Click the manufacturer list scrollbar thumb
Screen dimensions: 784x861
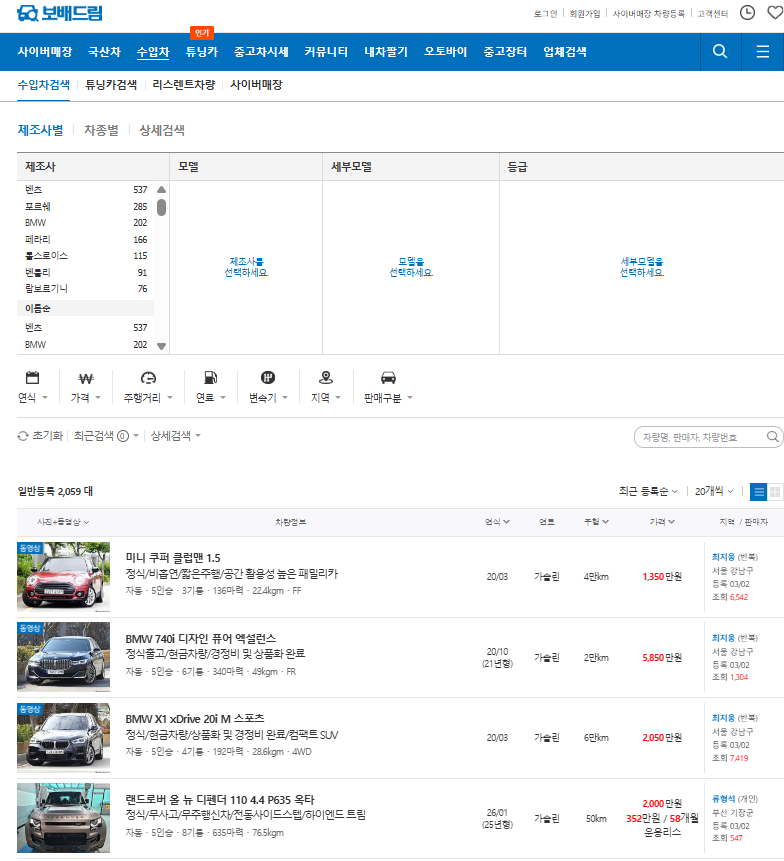pos(161,208)
